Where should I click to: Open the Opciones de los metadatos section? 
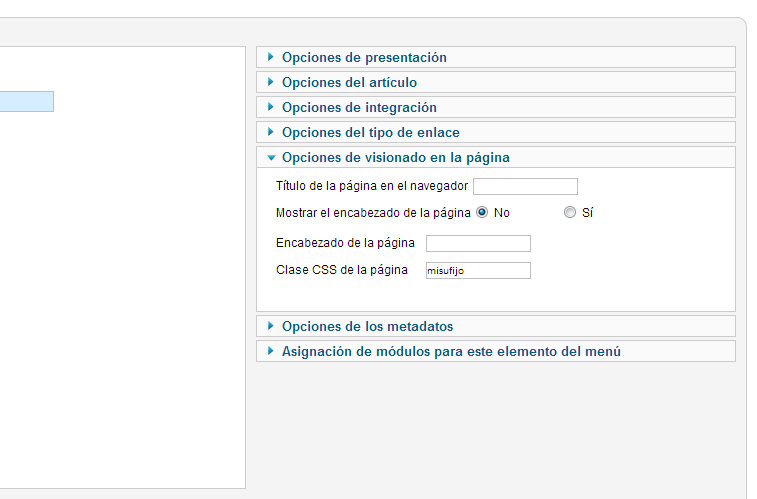[x=496, y=327]
